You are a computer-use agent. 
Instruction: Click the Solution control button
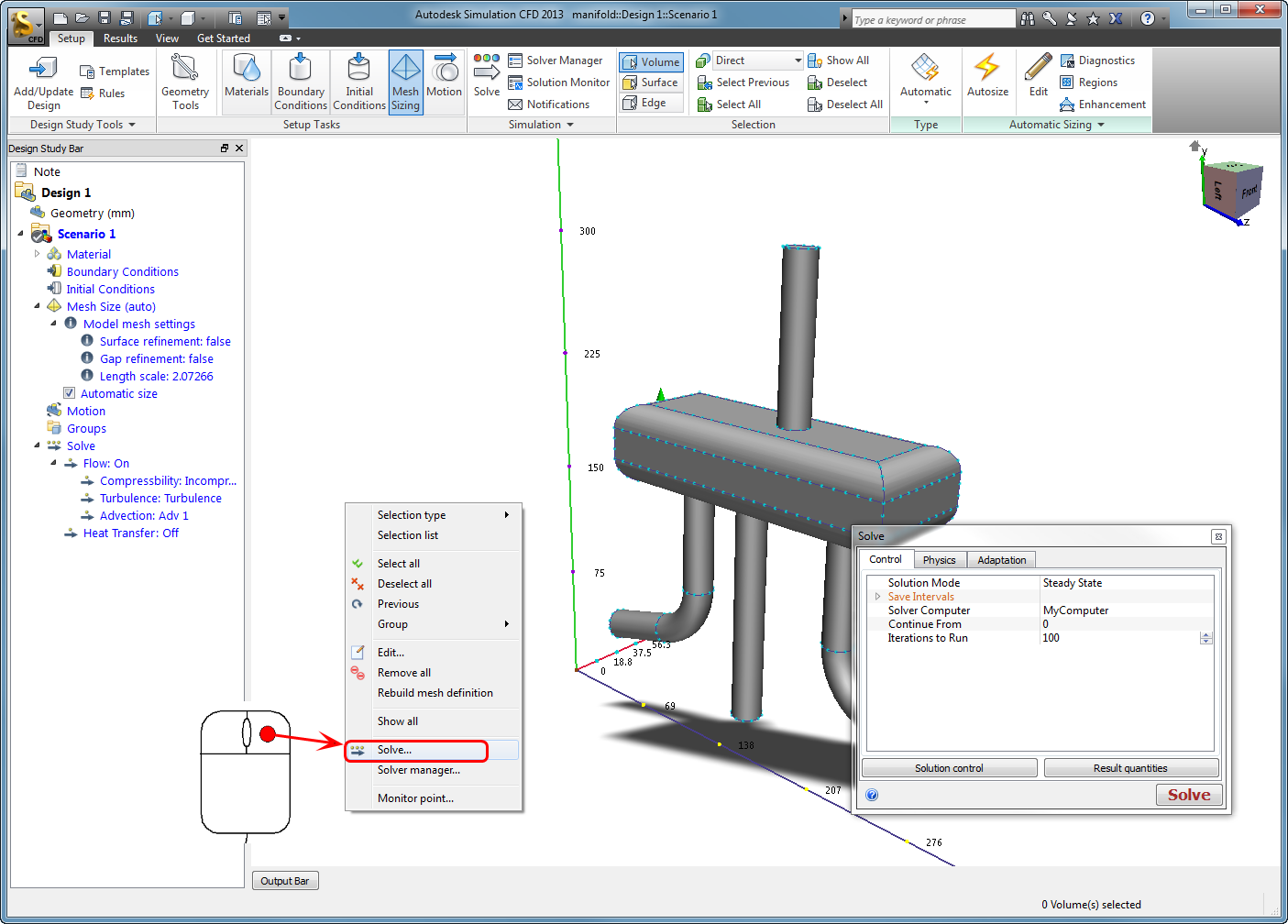point(949,768)
